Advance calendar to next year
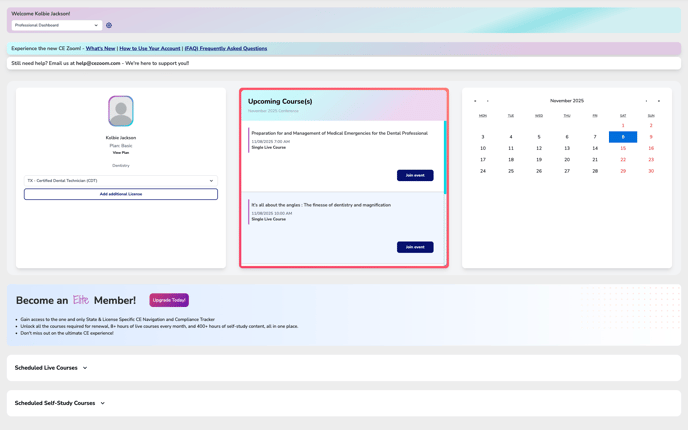This screenshot has height=430, width=688. 659,101
